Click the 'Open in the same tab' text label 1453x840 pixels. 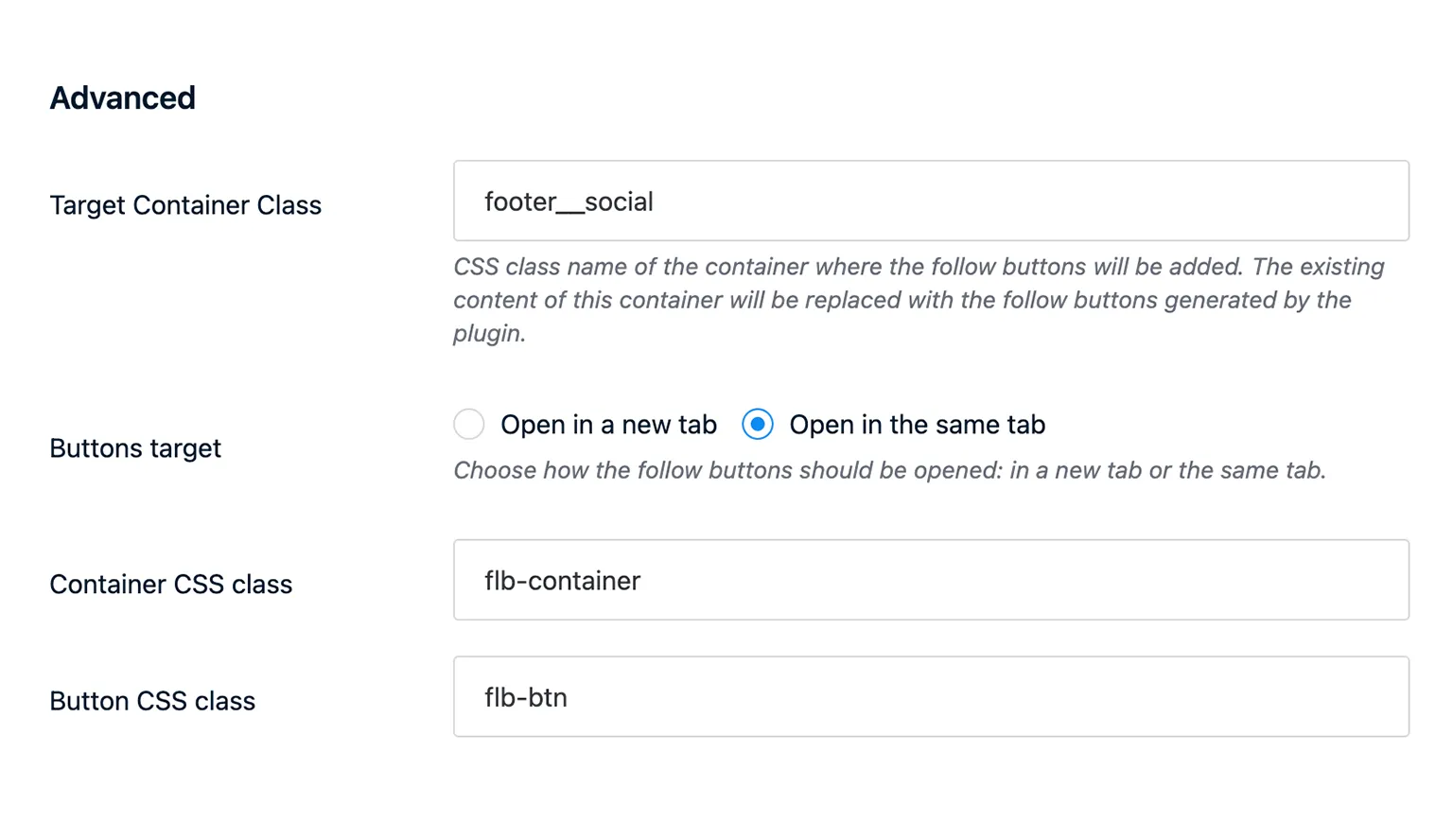tap(916, 425)
